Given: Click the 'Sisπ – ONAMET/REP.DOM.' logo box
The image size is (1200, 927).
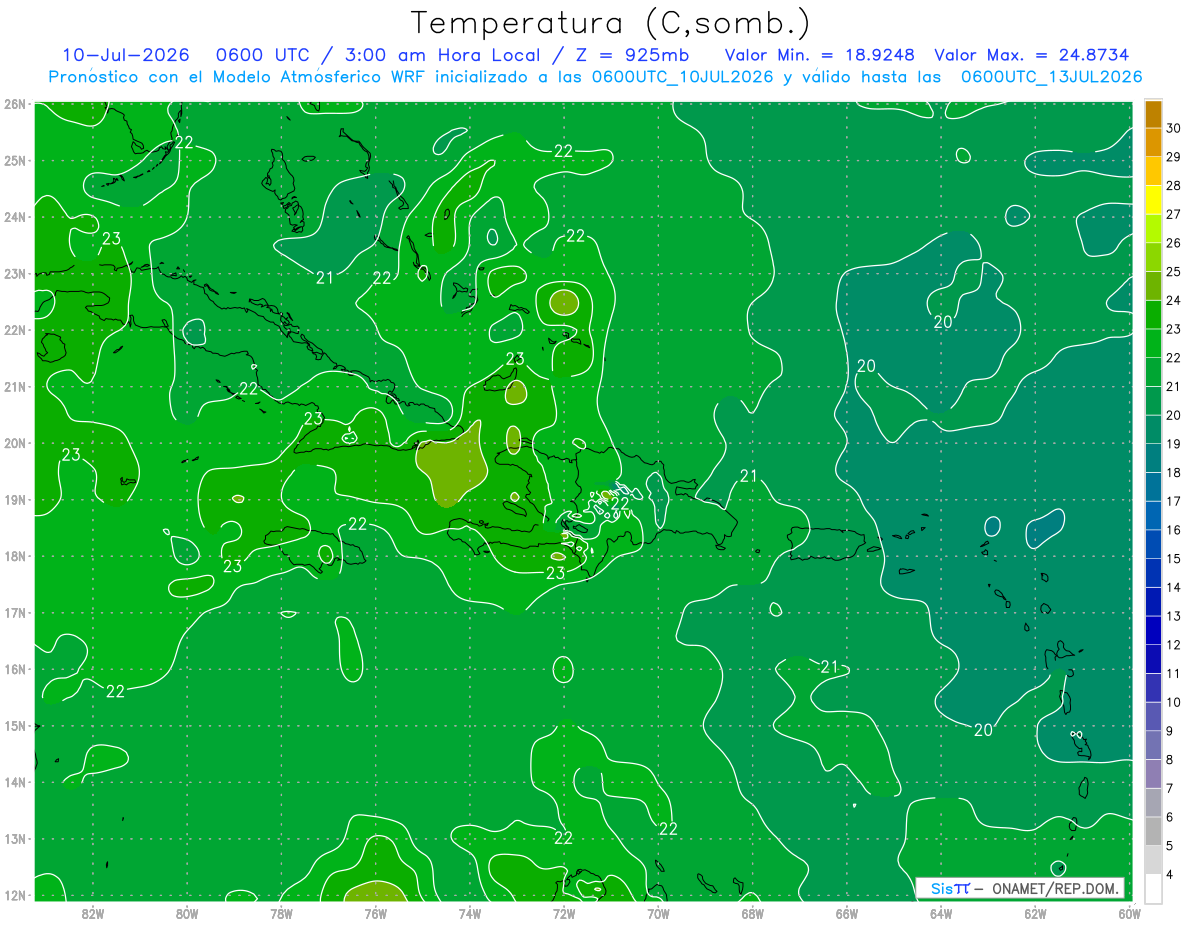Looking at the screenshot, I should point(1019,888).
